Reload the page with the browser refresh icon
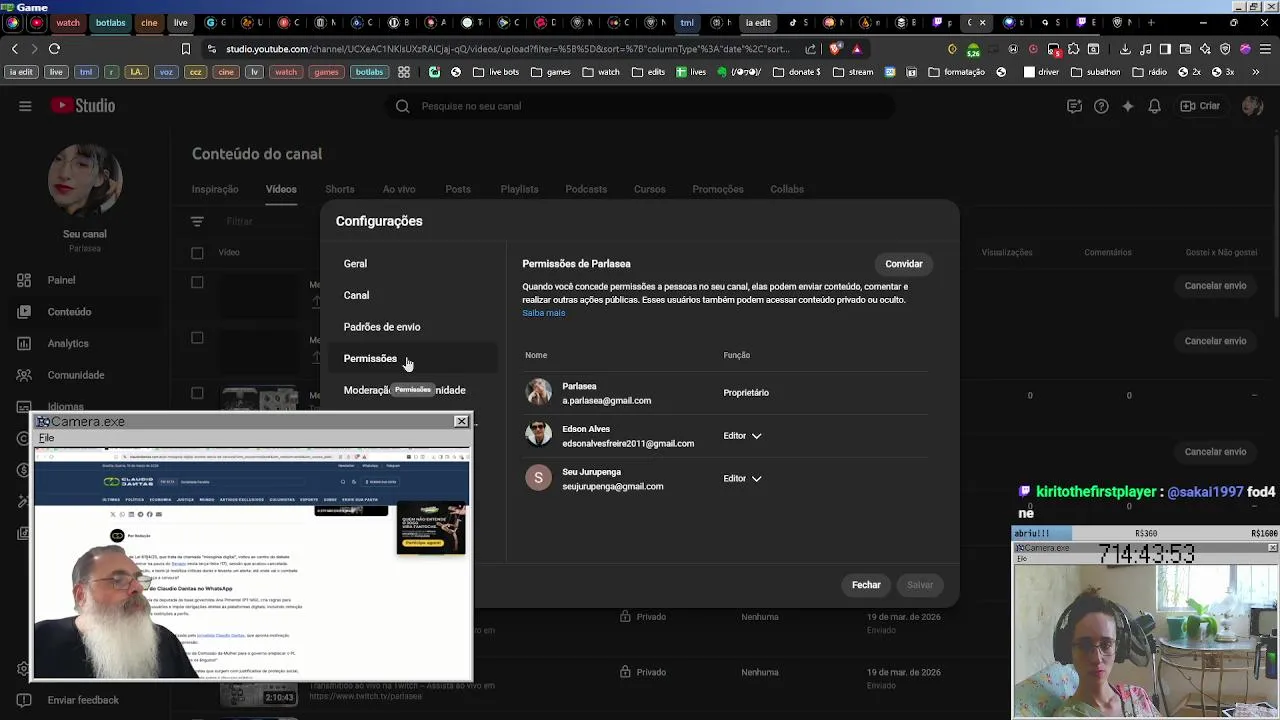The width and height of the screenshot is (1280, 720). pyautogui.click(x=54, y=48)
